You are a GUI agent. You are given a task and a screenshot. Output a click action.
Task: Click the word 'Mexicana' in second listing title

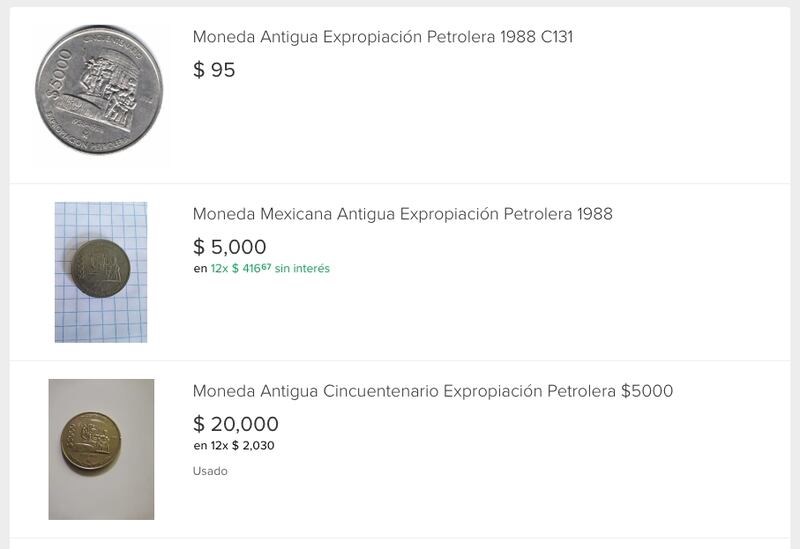(x=296, y=214)
